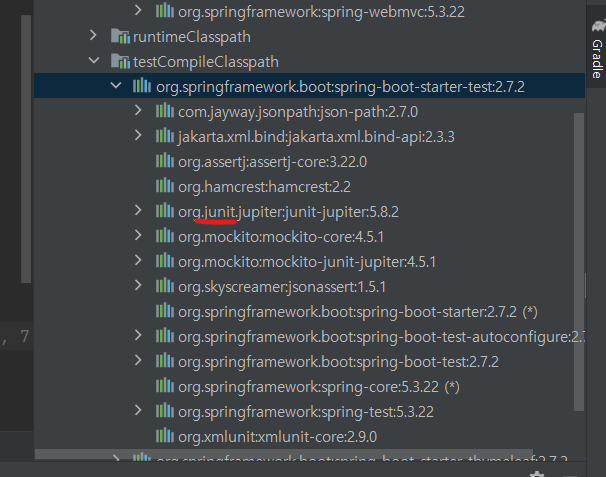Expand the junit-jupiter:5.8.2 dependency

[x=138, y=210]
